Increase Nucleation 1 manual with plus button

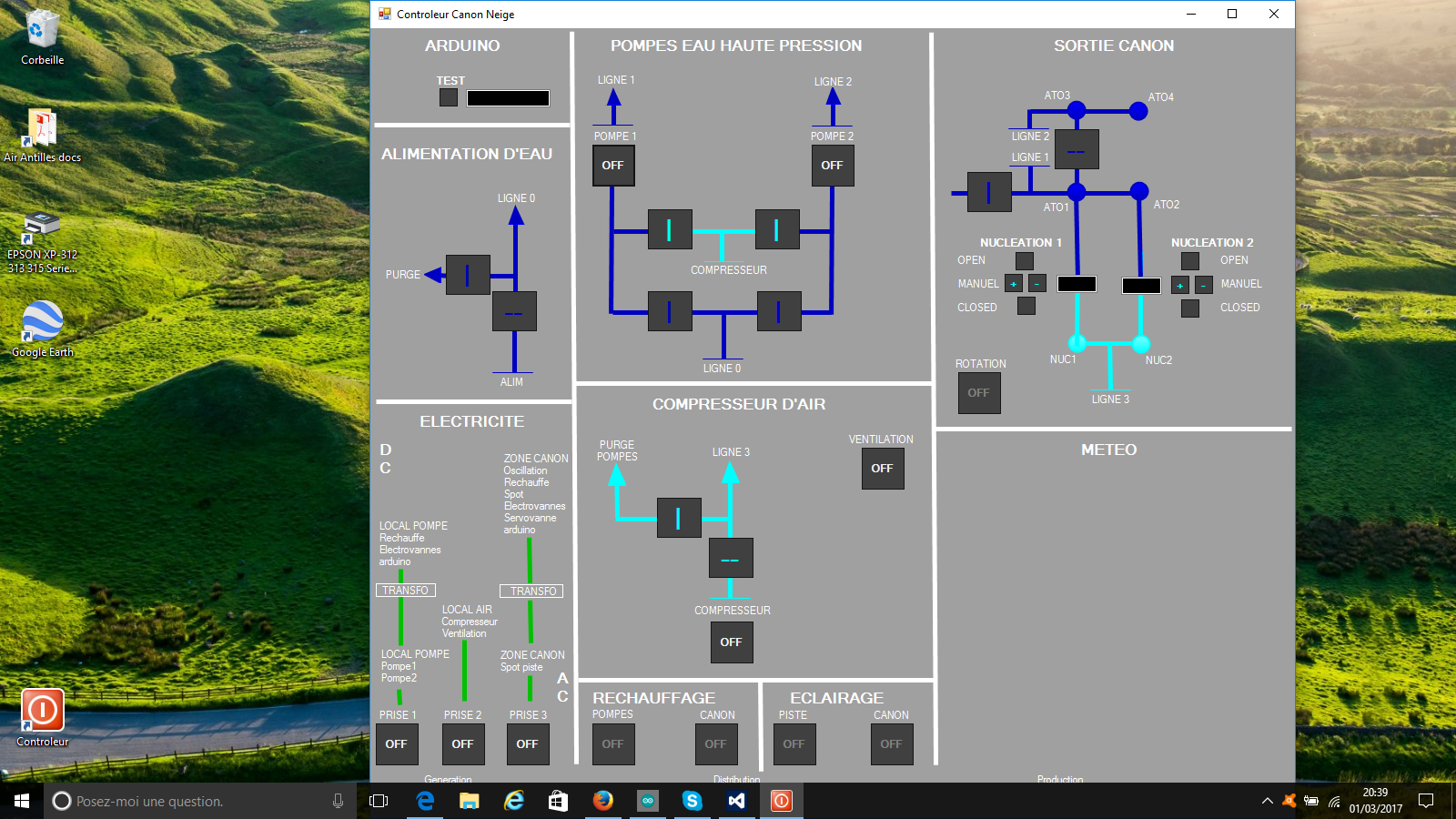point(1014,284)
